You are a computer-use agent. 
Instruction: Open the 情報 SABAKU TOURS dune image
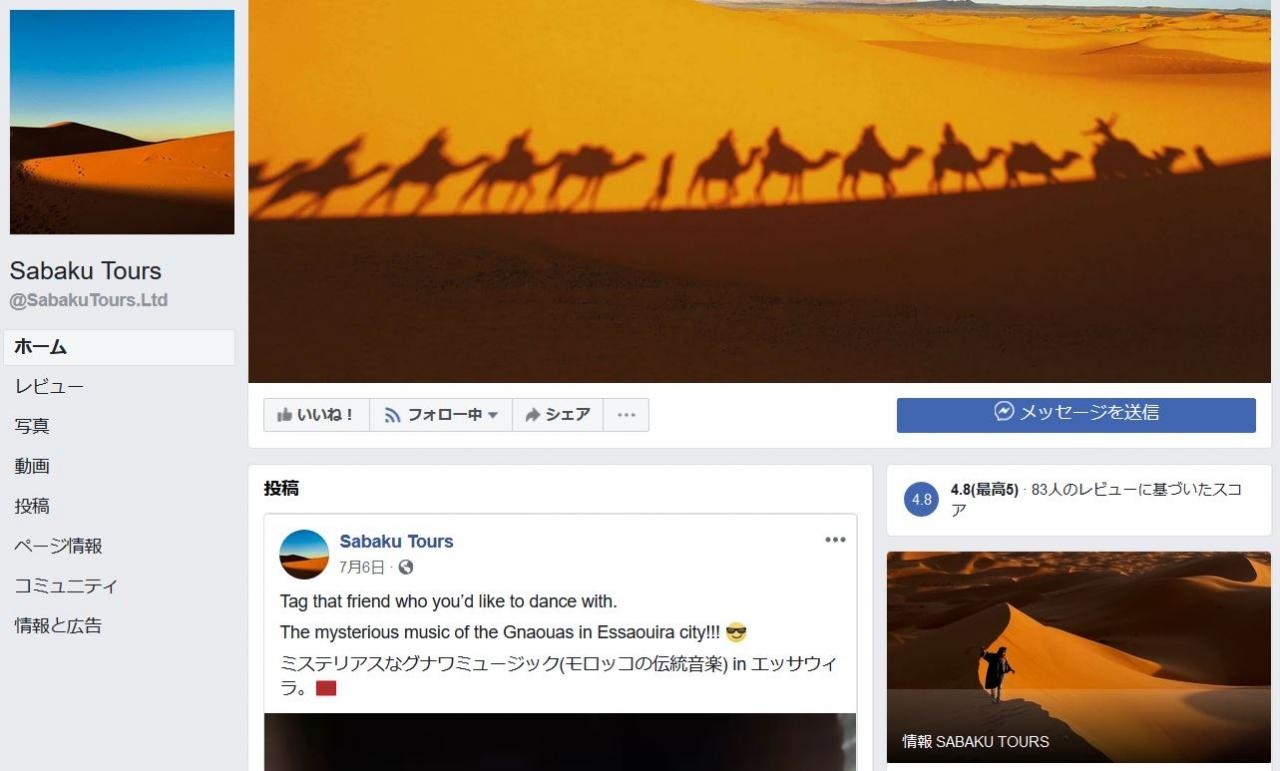point(1079,657)
